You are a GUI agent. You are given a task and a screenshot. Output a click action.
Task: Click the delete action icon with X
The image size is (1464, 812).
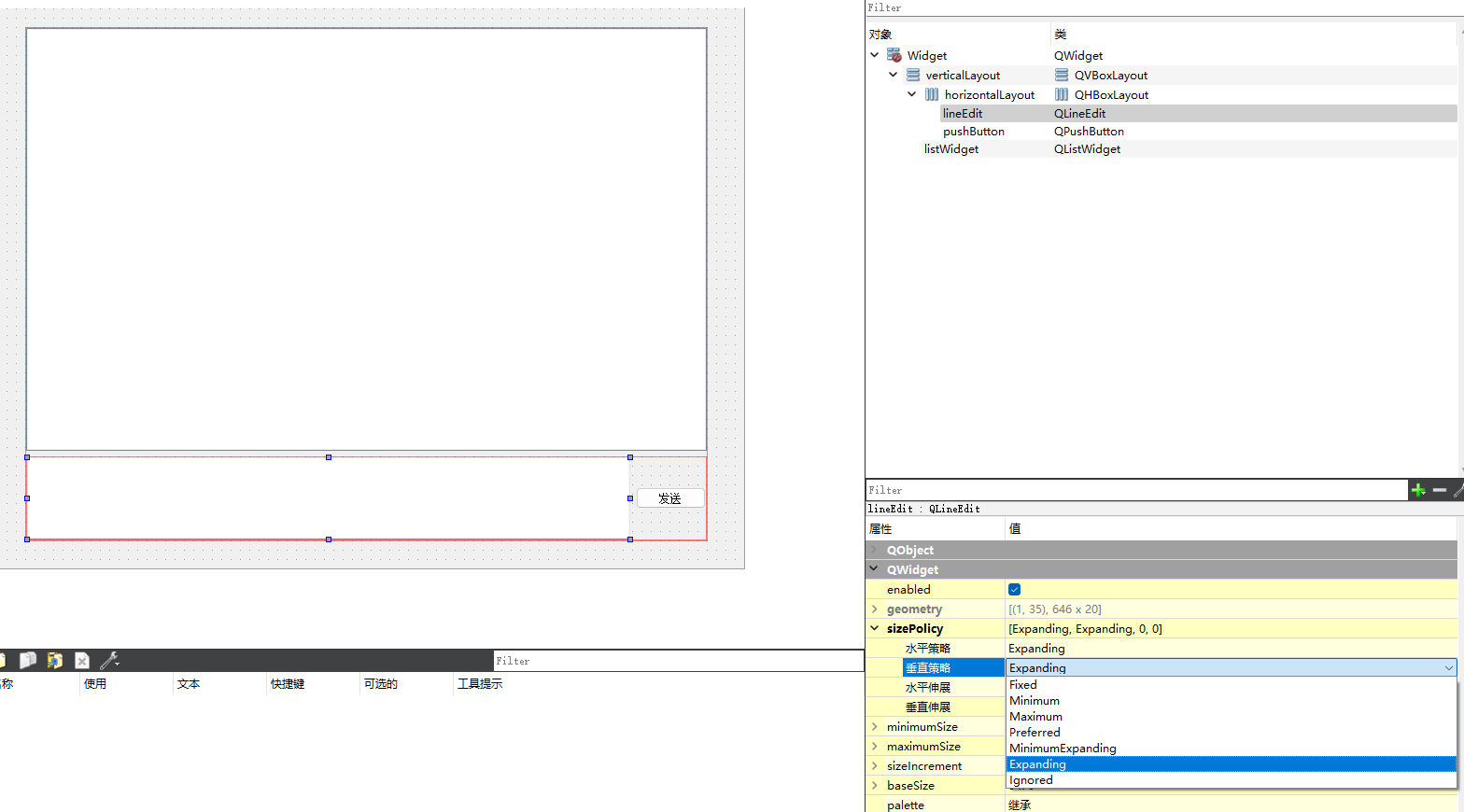pos(82,661)
